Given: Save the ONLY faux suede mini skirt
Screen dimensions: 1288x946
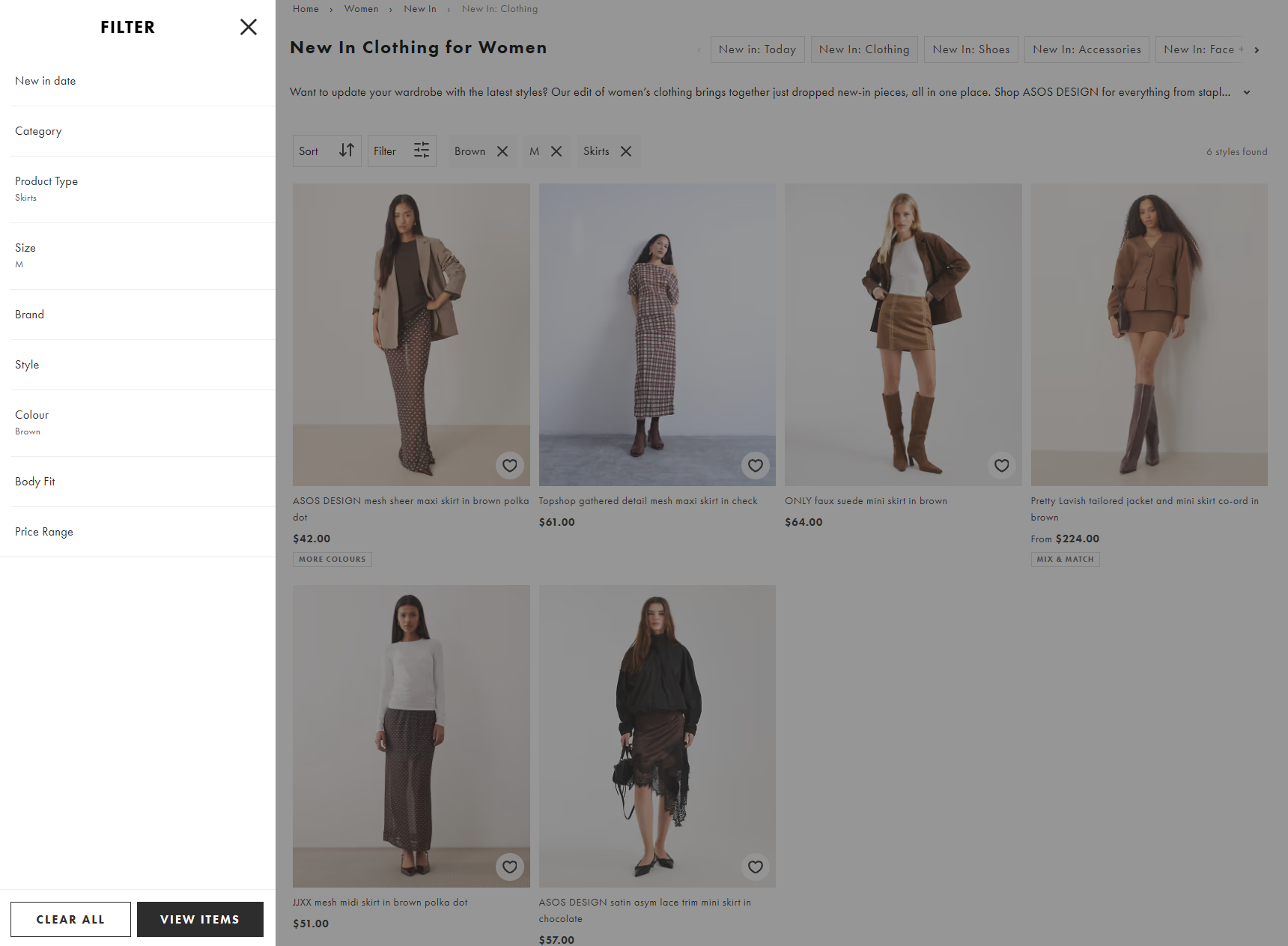Looking at the screenshot, I should tap(1001, 465).
